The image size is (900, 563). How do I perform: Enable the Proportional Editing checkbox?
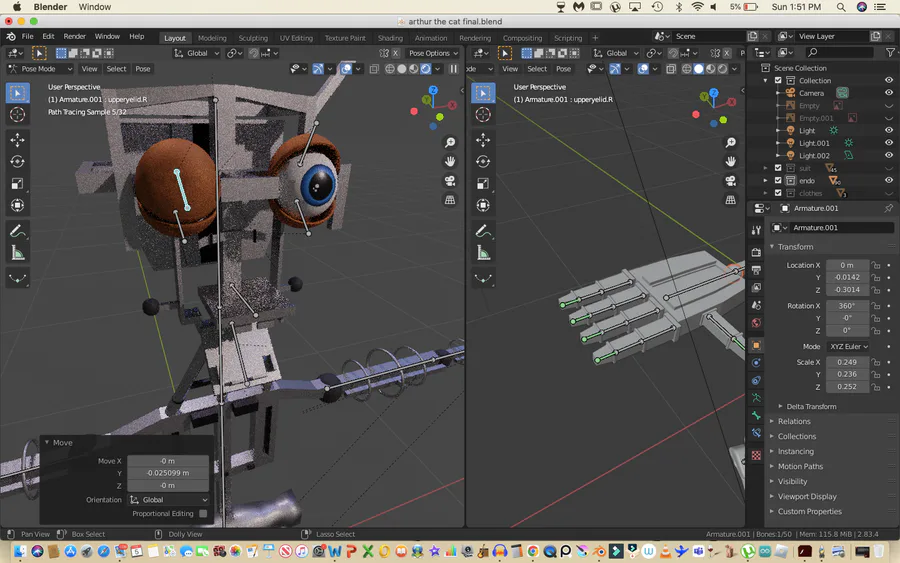(203, 514)
